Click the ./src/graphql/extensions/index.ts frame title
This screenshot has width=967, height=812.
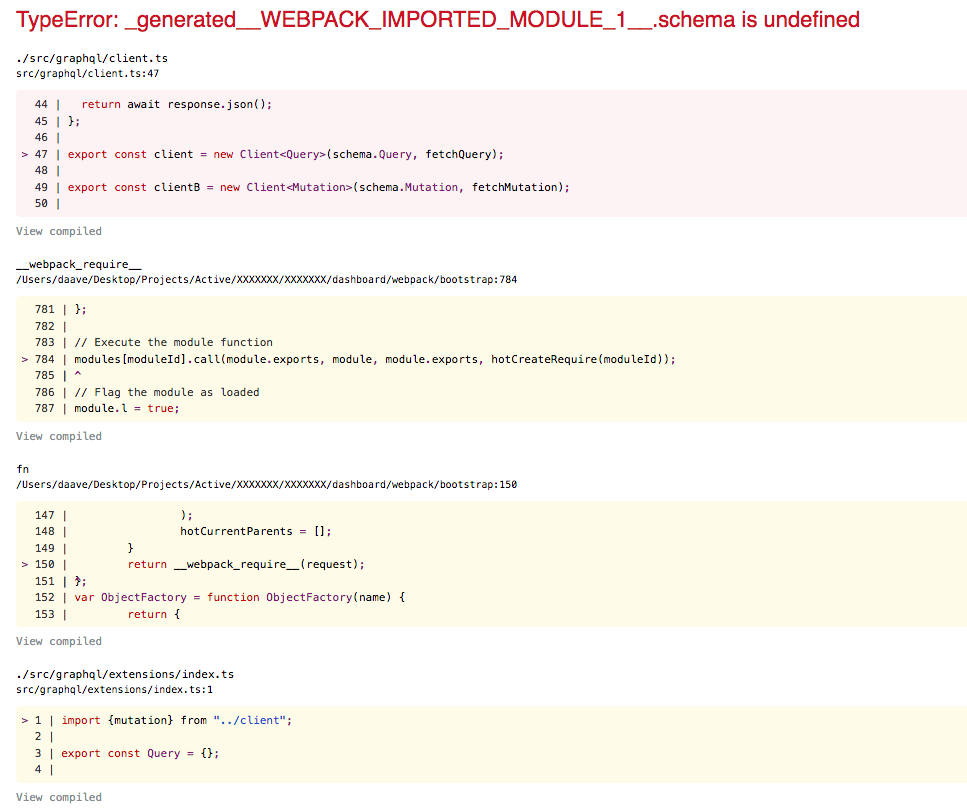tap(125, 674)
